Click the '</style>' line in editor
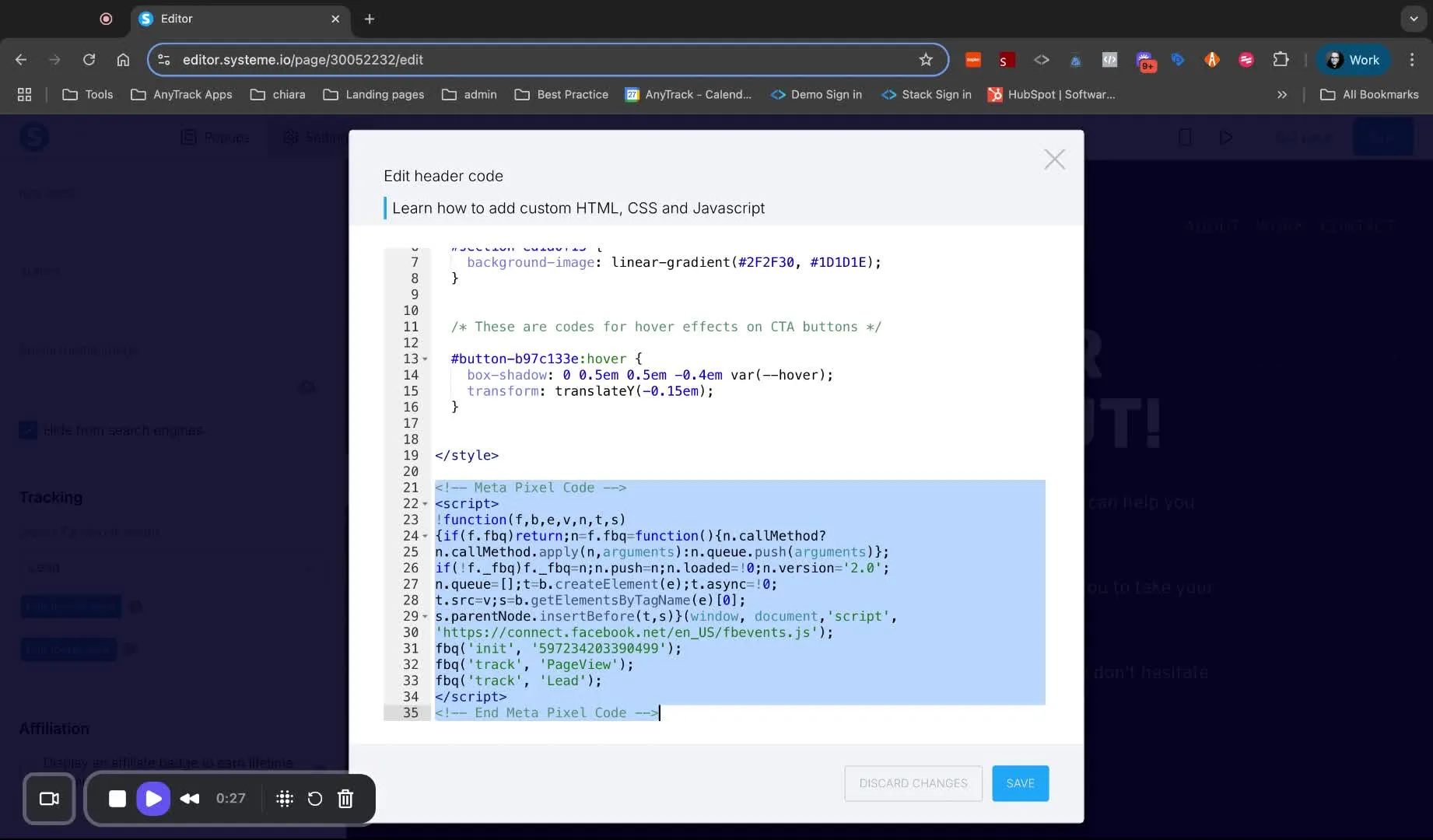Screen dimensions: 1433x840 point(467,455)
